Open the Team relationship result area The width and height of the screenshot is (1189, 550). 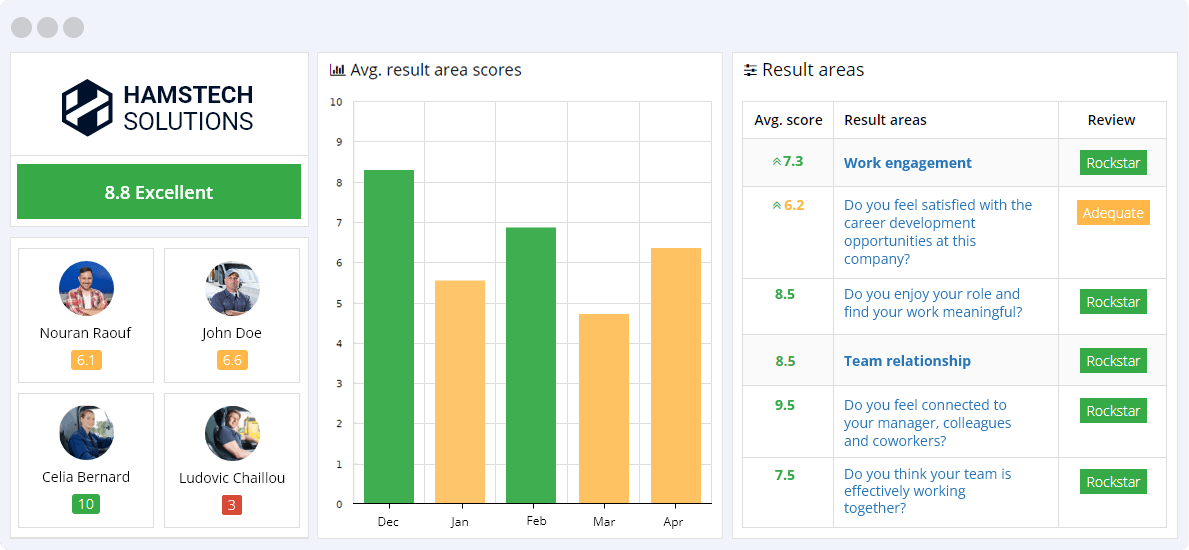pos(907,361)
